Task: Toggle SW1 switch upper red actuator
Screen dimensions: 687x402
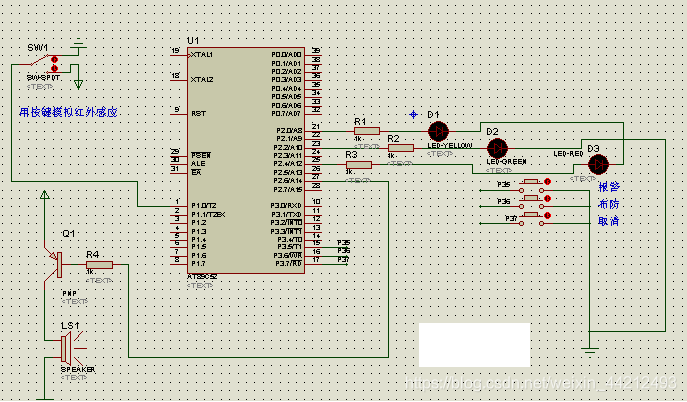Action: [x=54, y=60]
